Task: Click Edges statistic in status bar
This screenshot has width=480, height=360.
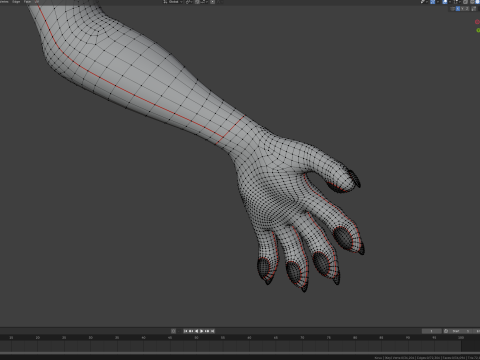Action: click(428, 358)
